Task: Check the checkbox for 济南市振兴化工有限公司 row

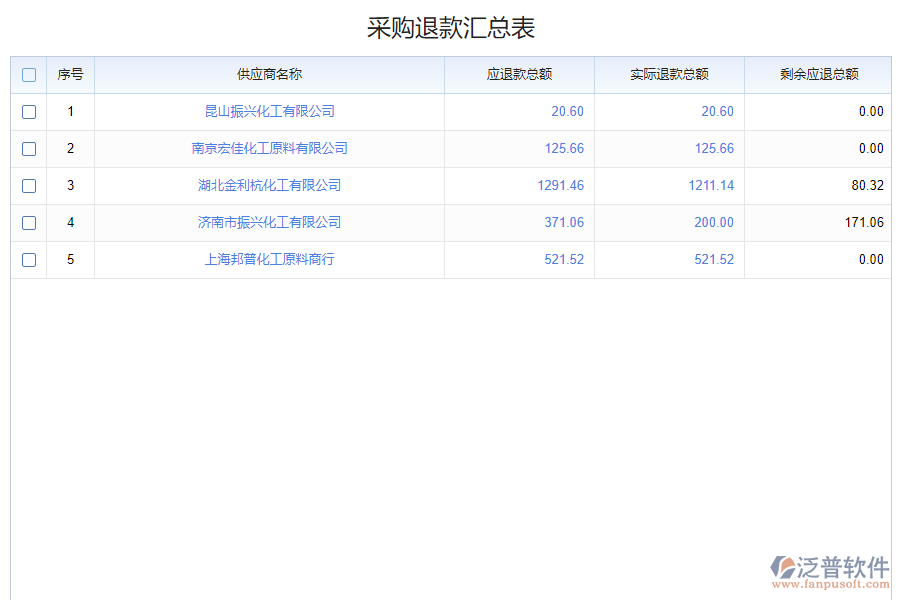Action: [x=29, y=222]
